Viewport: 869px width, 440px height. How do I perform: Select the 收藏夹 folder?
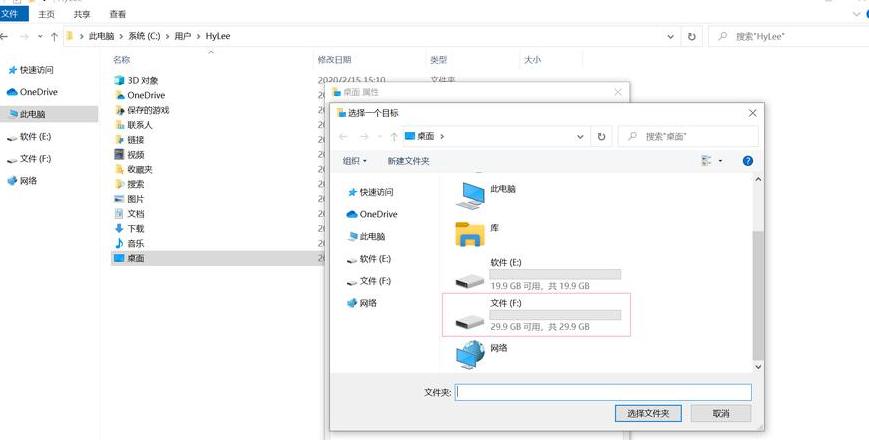click(x=133, y=169)
